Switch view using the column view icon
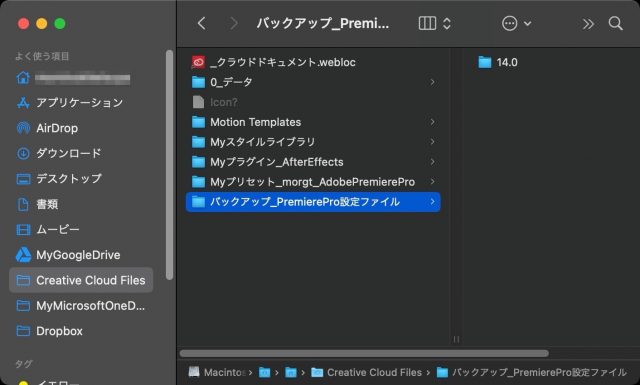This screenshot has width=640, height=385. [x=427, y=23]
